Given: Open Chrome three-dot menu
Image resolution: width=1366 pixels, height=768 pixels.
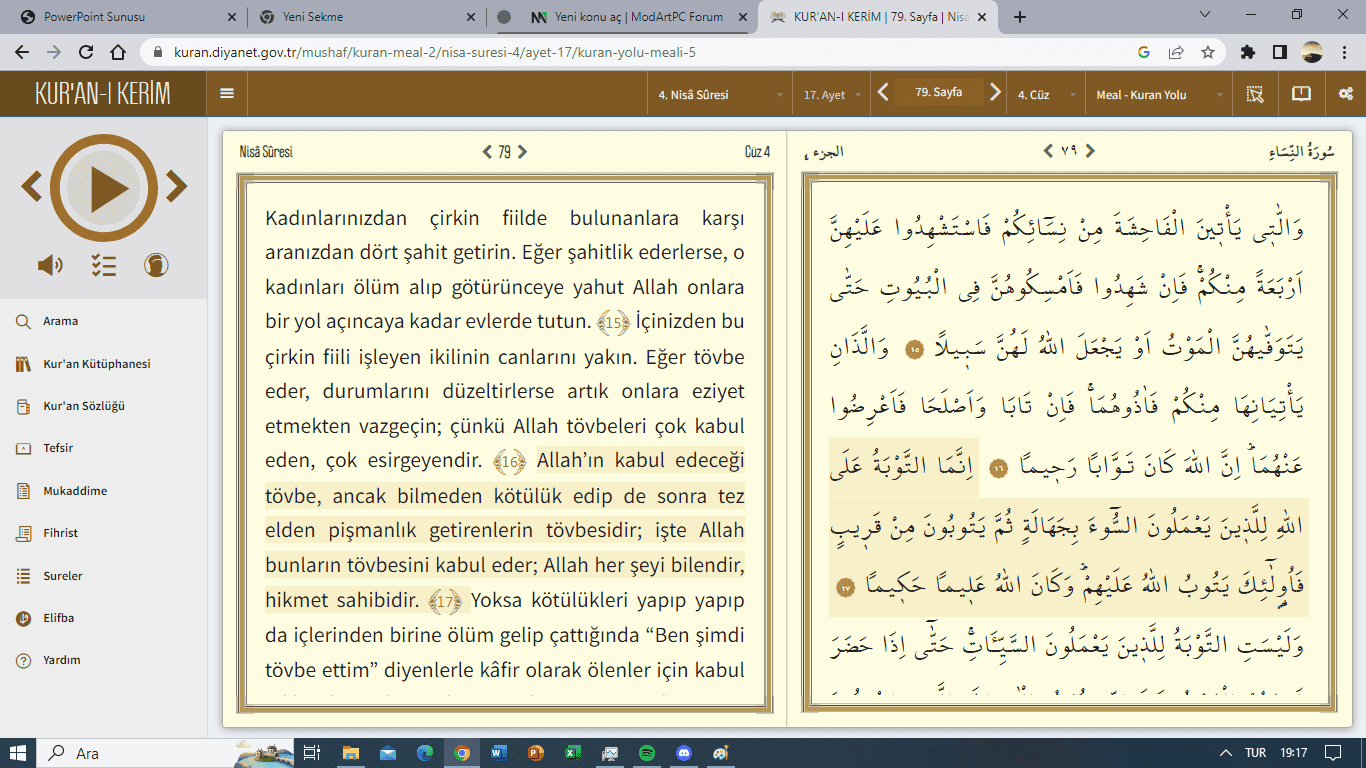Looking at the screenshot, I should [1344, 52].
